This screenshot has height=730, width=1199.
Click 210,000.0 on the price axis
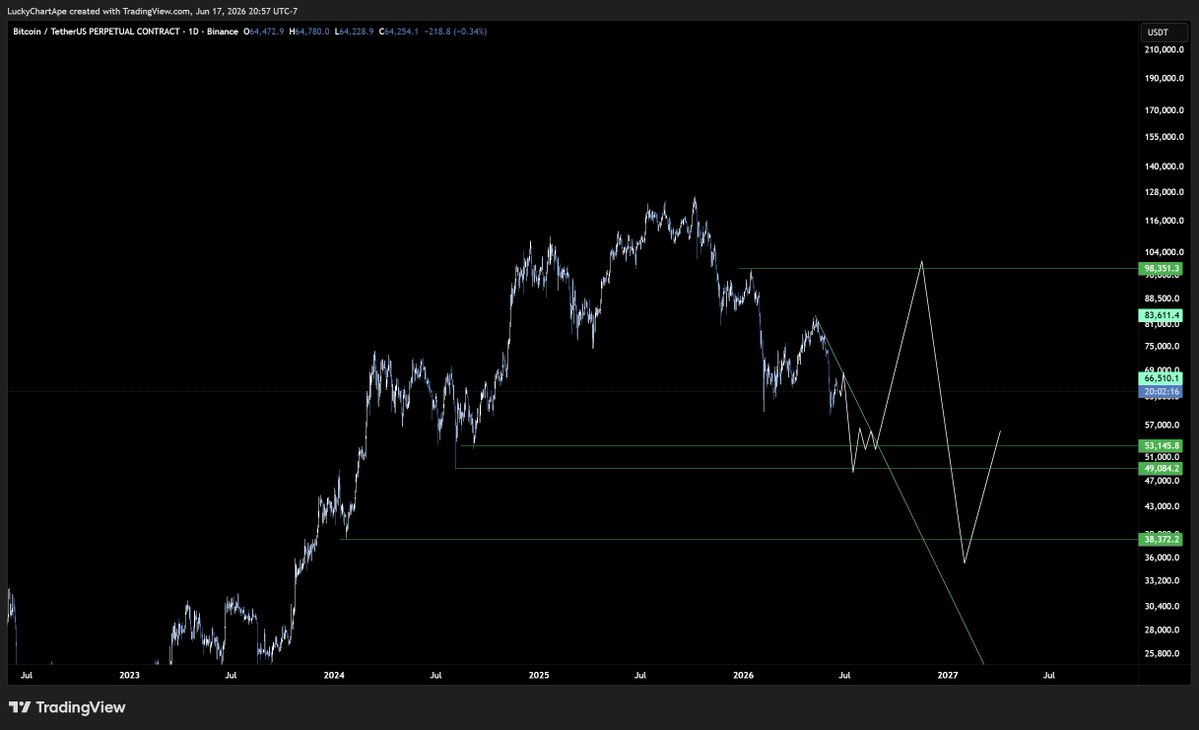click(x=1164, y=50)
